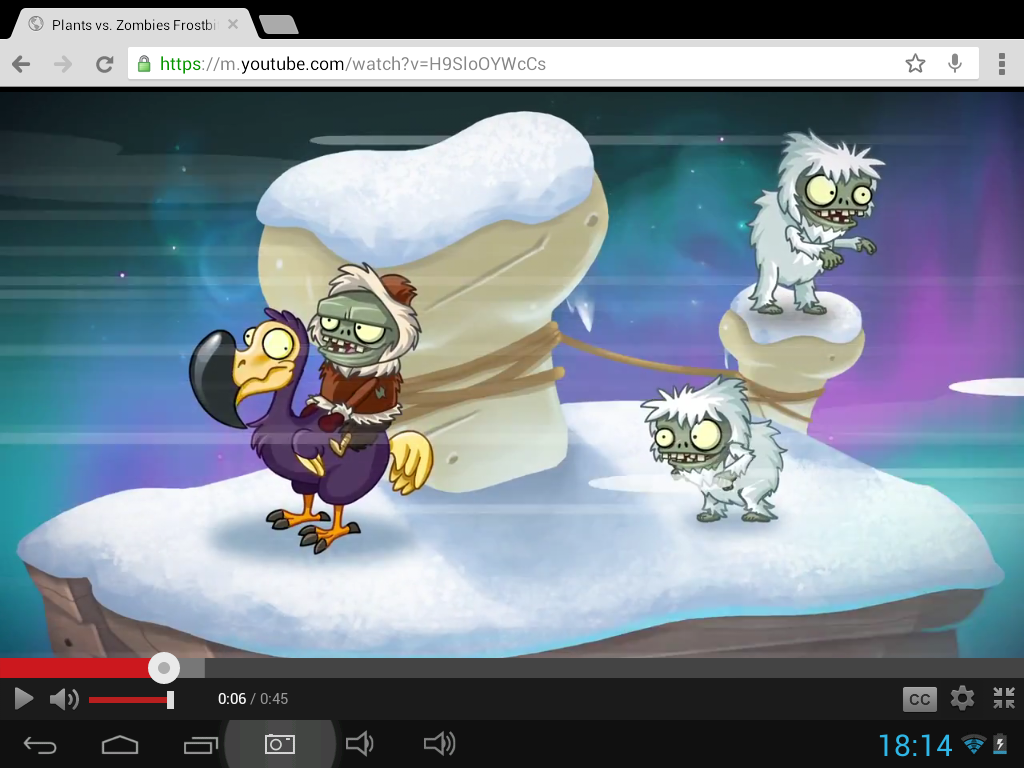Go back using the browser back arrow
The width and height of the screenshot is (1024, 768).
22,64
